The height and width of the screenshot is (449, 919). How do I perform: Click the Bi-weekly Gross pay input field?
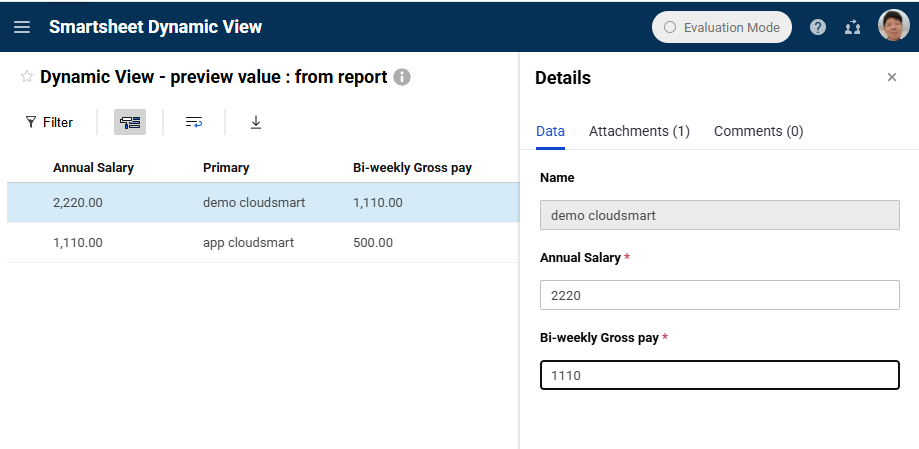tap(719, 375)
